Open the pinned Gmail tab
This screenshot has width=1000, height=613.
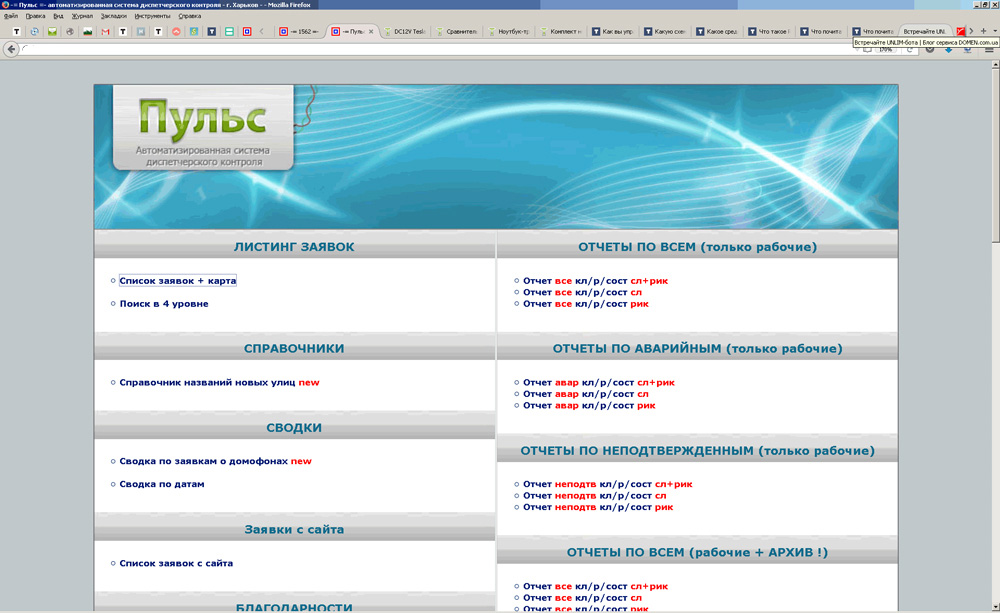[105, 32]
